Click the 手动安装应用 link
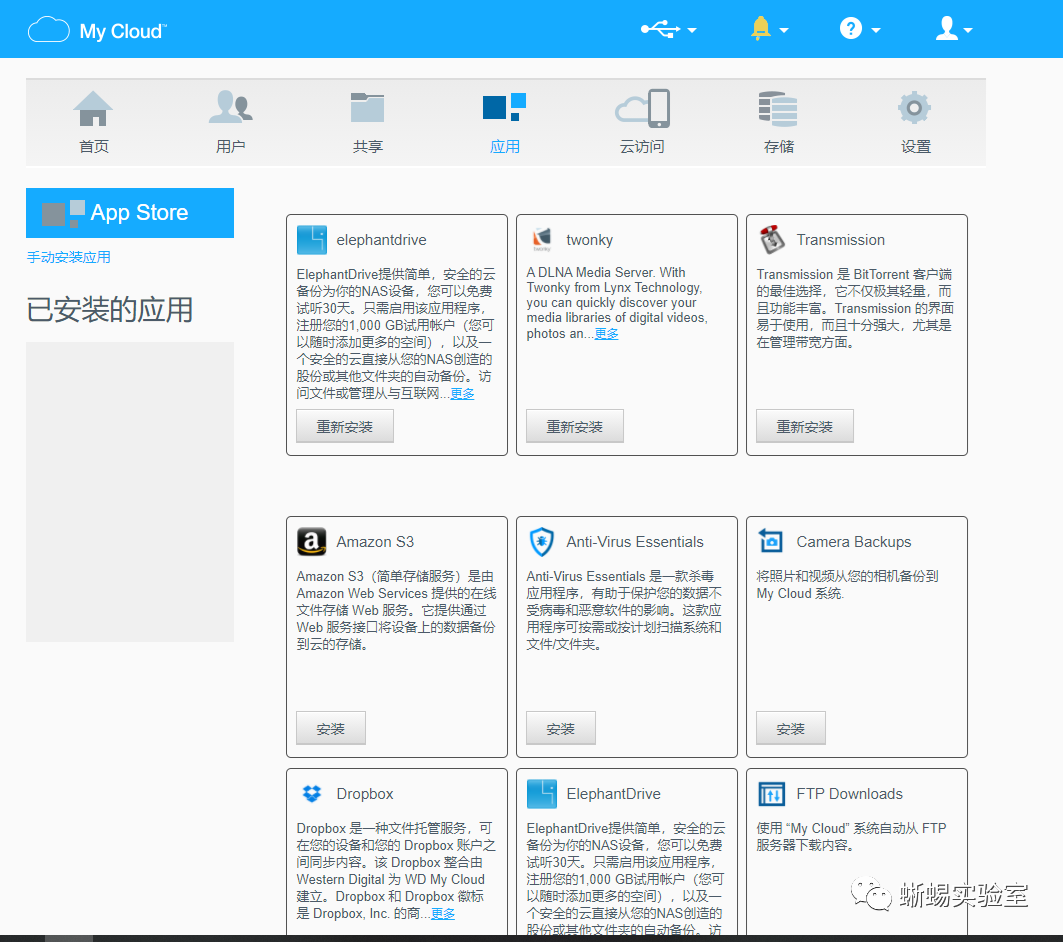This screenshot has height=942, width=1063. tap(68, 258)
